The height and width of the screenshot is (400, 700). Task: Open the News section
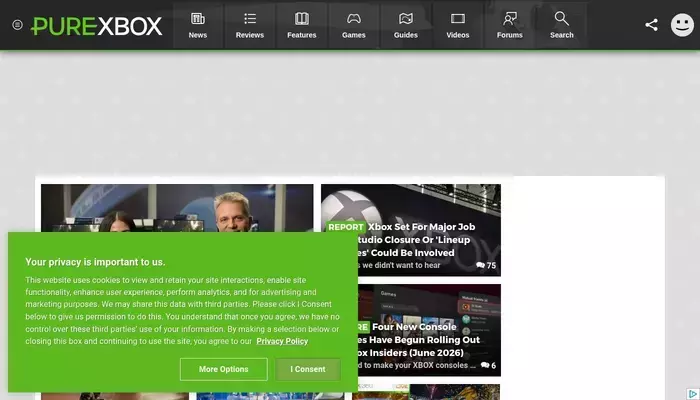tap(198, 25)
